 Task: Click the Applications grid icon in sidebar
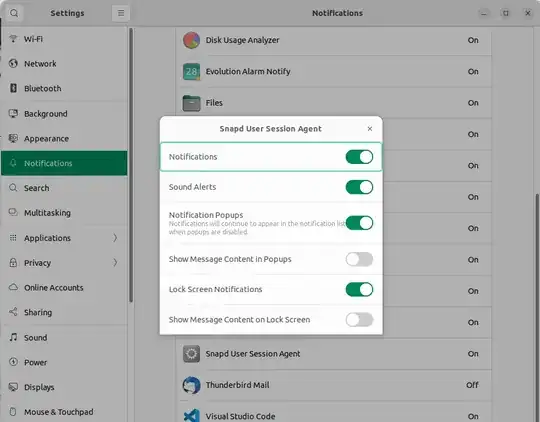click(13, 238)
